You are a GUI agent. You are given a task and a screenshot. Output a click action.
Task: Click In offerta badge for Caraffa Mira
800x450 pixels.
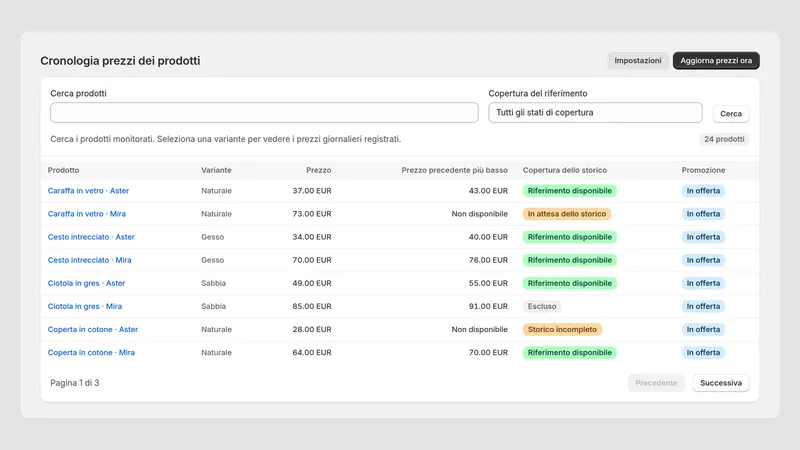703,214
